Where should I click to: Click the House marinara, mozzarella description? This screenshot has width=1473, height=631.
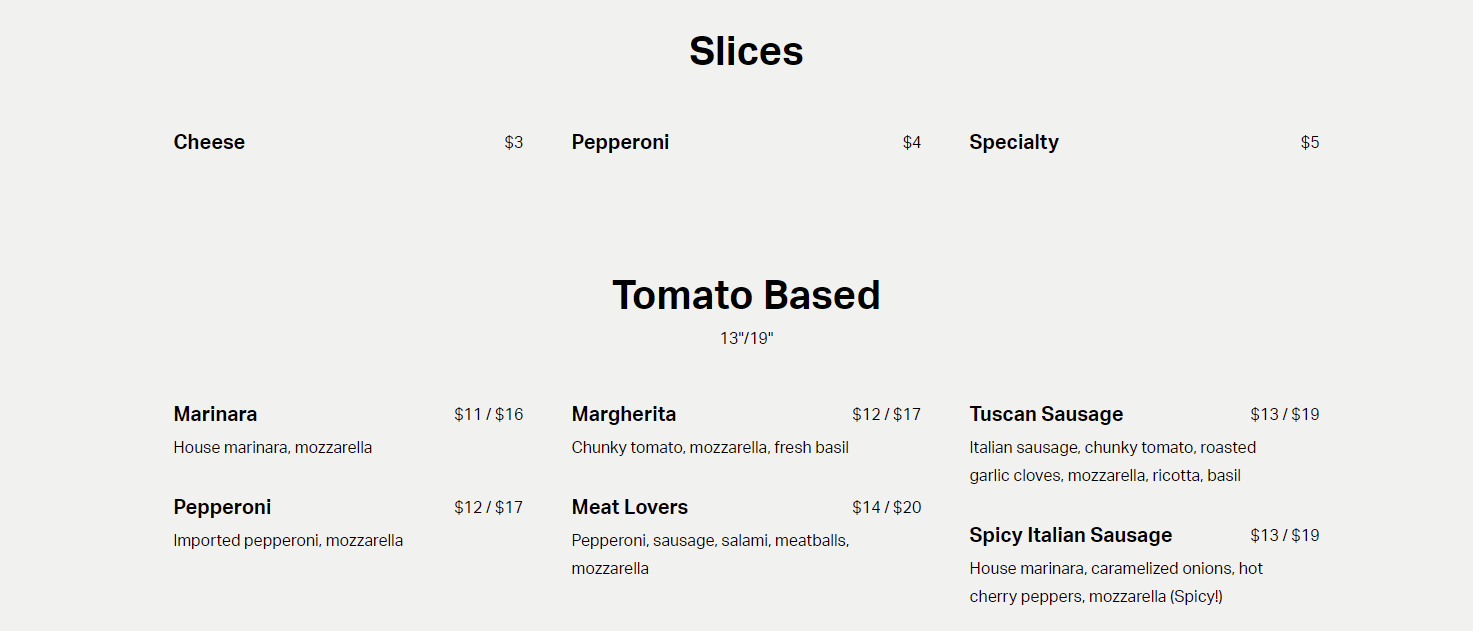[272, 447]
